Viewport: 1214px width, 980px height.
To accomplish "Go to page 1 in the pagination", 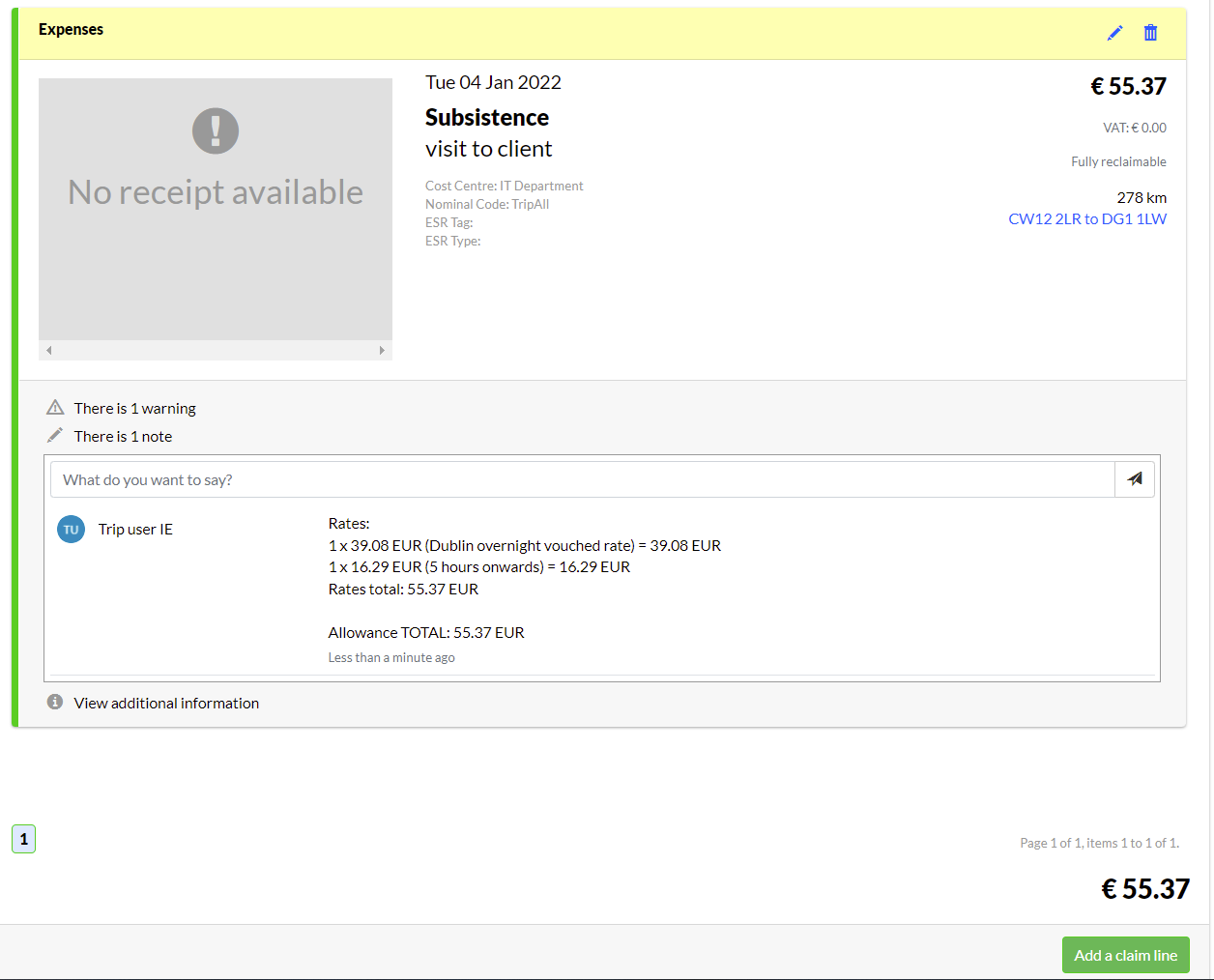I will pyautogui.click(x=24, y=839).
